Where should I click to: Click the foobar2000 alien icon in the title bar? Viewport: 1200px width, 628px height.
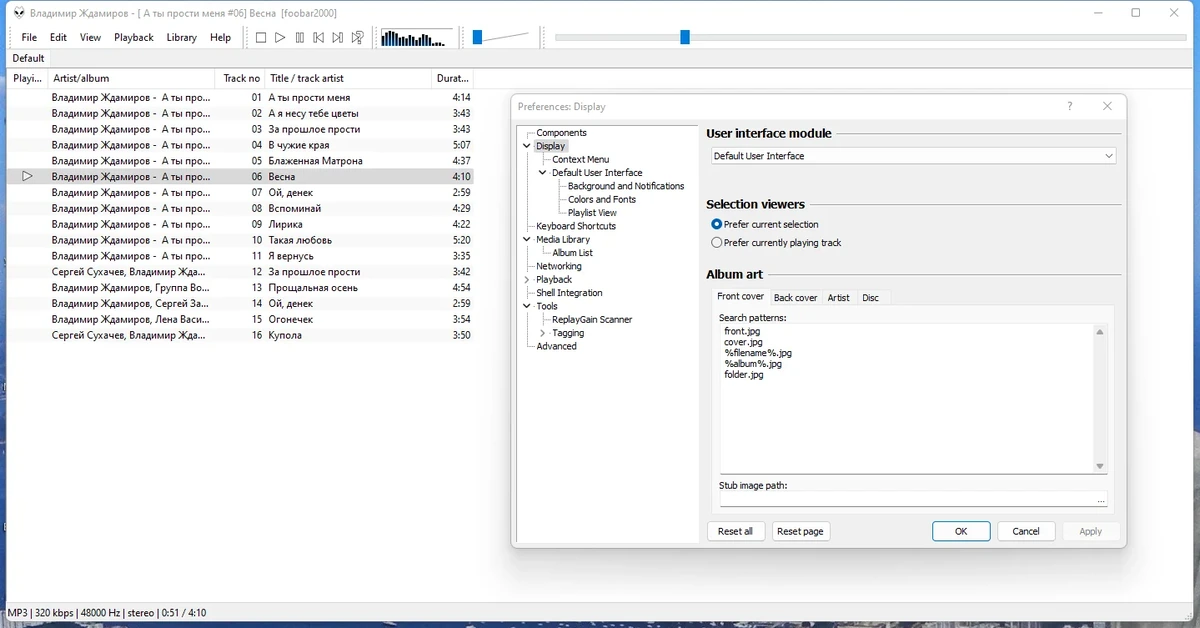[x=17, y=13]
